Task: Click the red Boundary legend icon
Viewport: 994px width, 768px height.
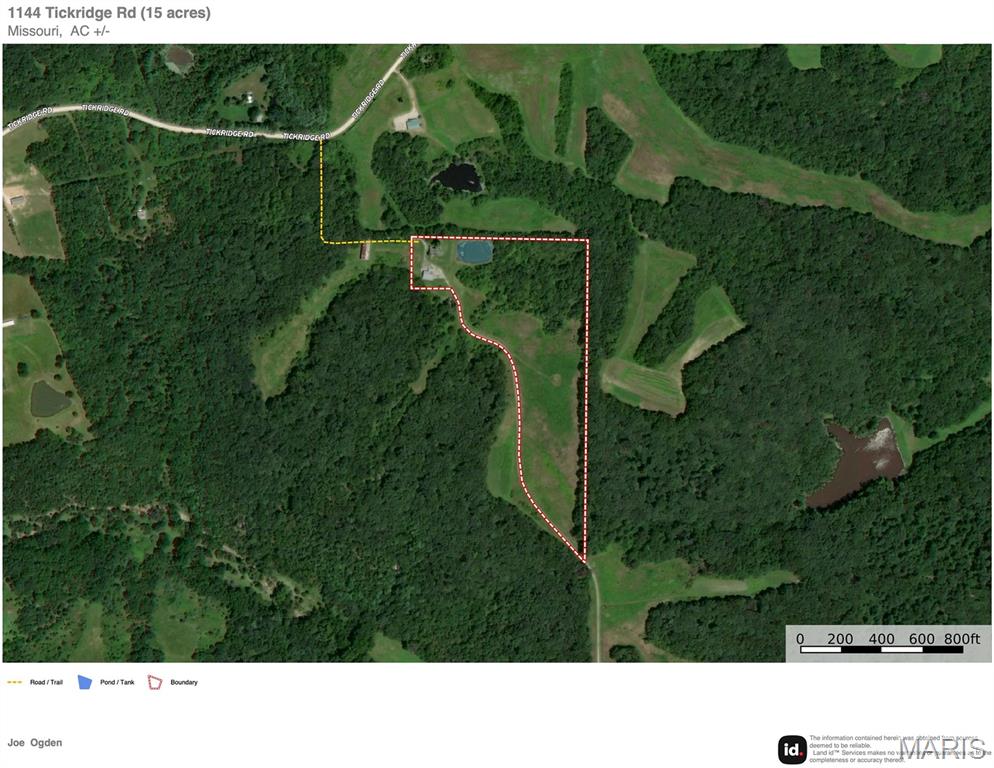Action: coord(155,682)
